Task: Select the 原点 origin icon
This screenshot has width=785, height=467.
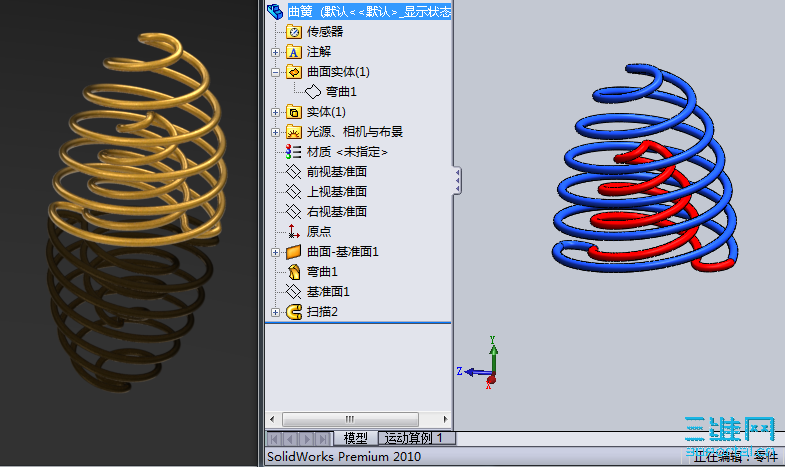Action: coord(293,232)
